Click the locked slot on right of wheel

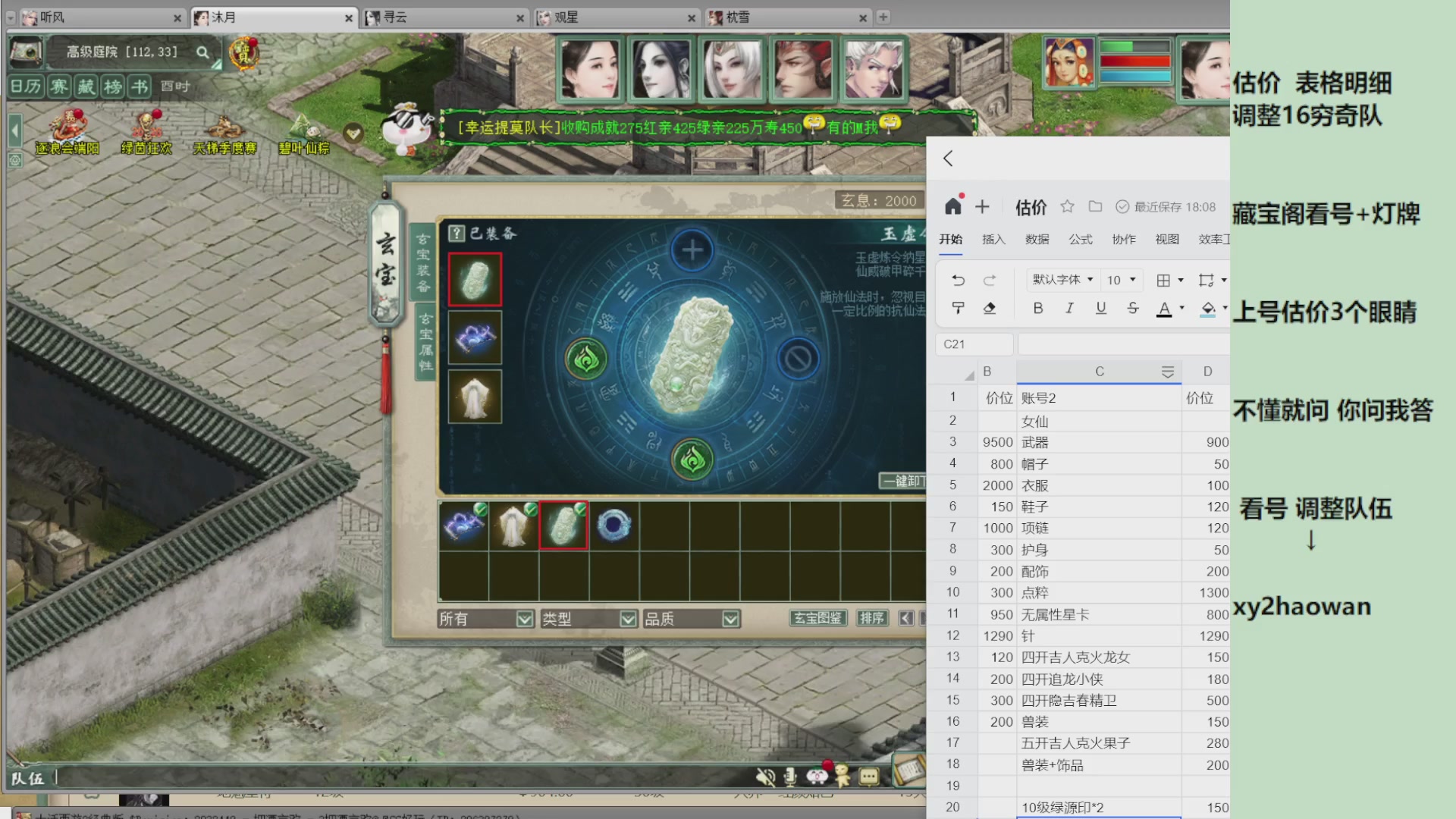pyautogui.click(x=798, y=359)
